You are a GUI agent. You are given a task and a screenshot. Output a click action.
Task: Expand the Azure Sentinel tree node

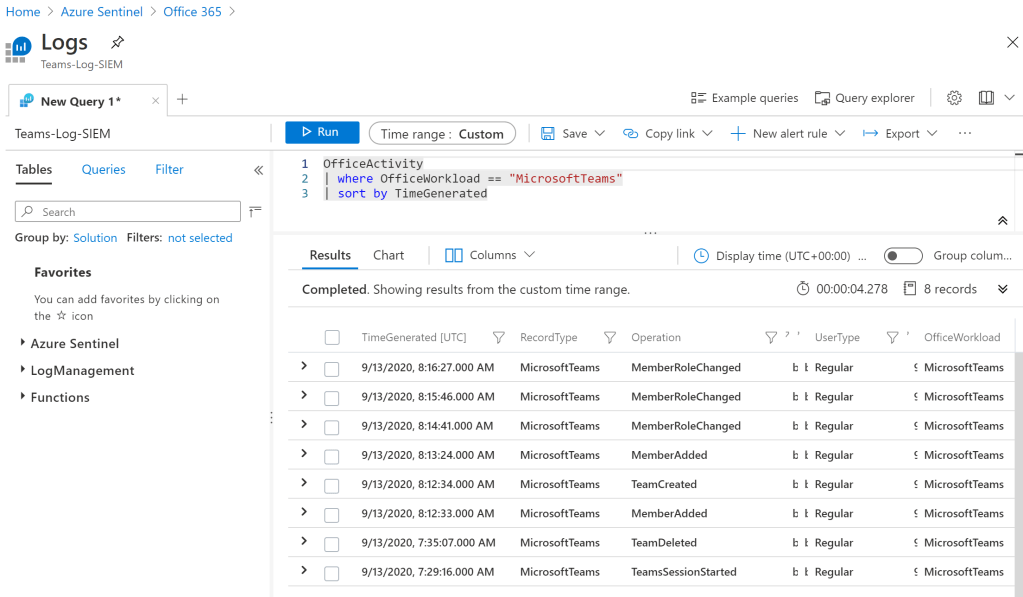(23, 343)
